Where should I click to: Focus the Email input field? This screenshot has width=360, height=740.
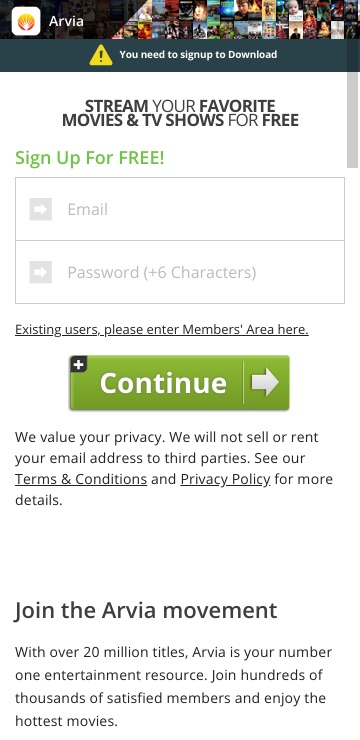[180, 209]
